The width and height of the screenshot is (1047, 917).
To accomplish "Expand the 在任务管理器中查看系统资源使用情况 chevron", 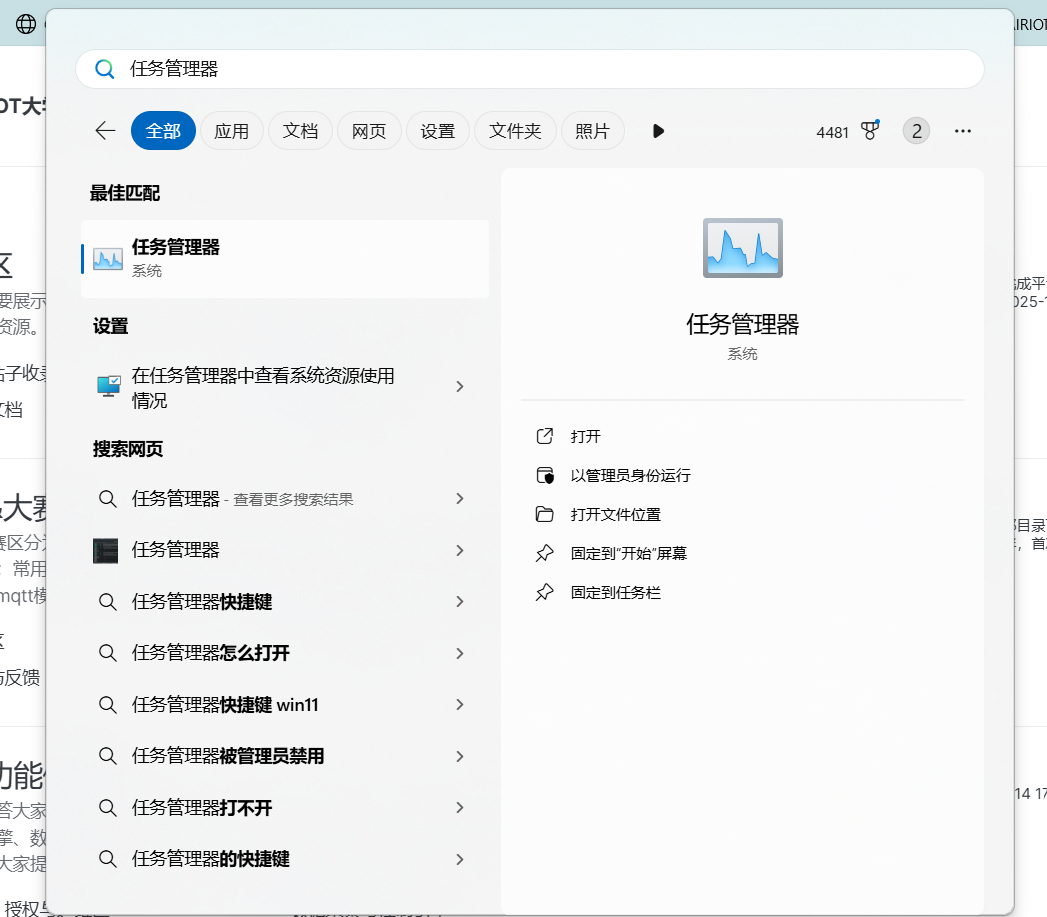I will coord(460,387).
